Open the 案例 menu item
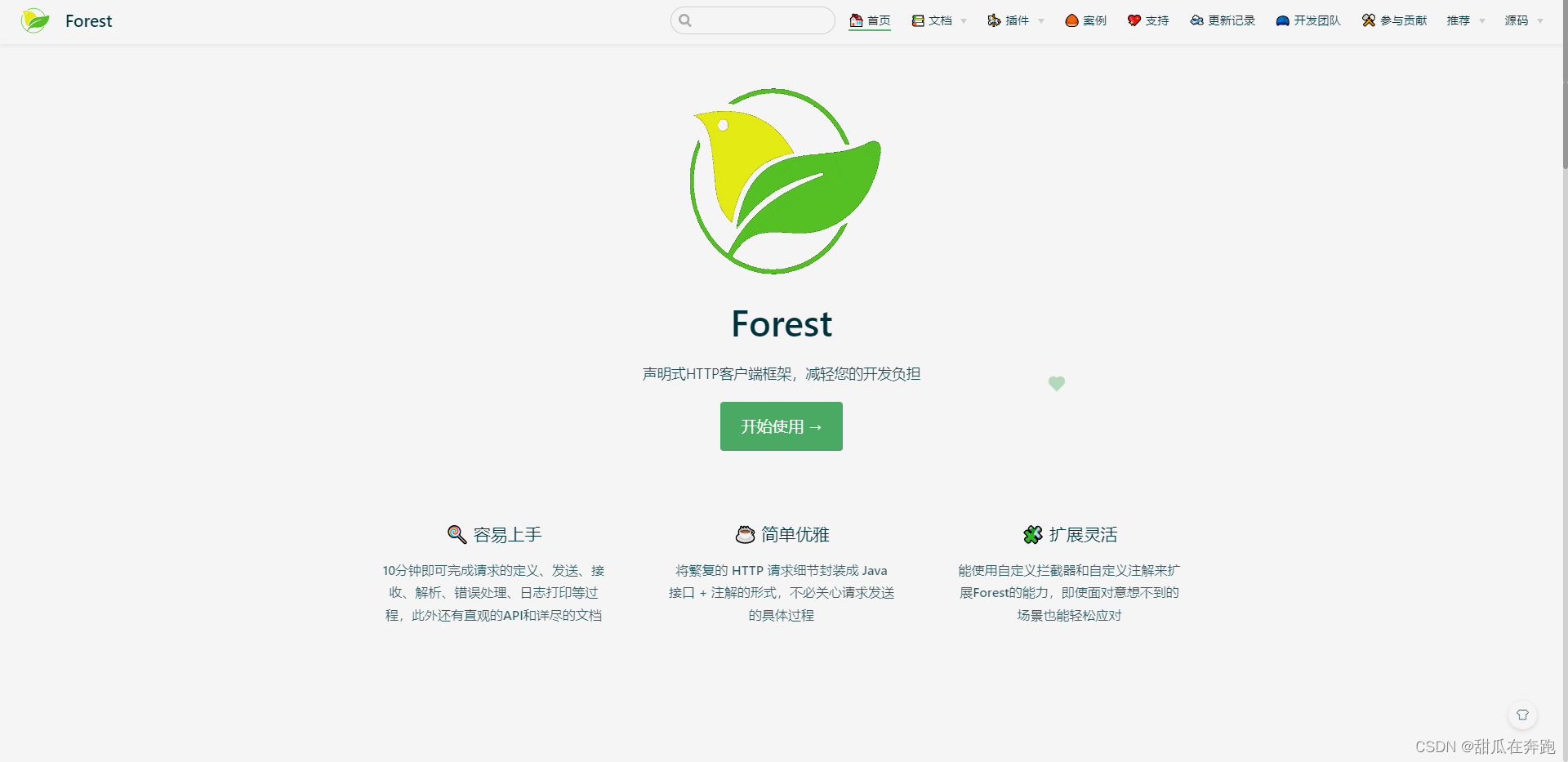Image resolution: width=1568 pixels, height=762 pixels. point(1086,20)
